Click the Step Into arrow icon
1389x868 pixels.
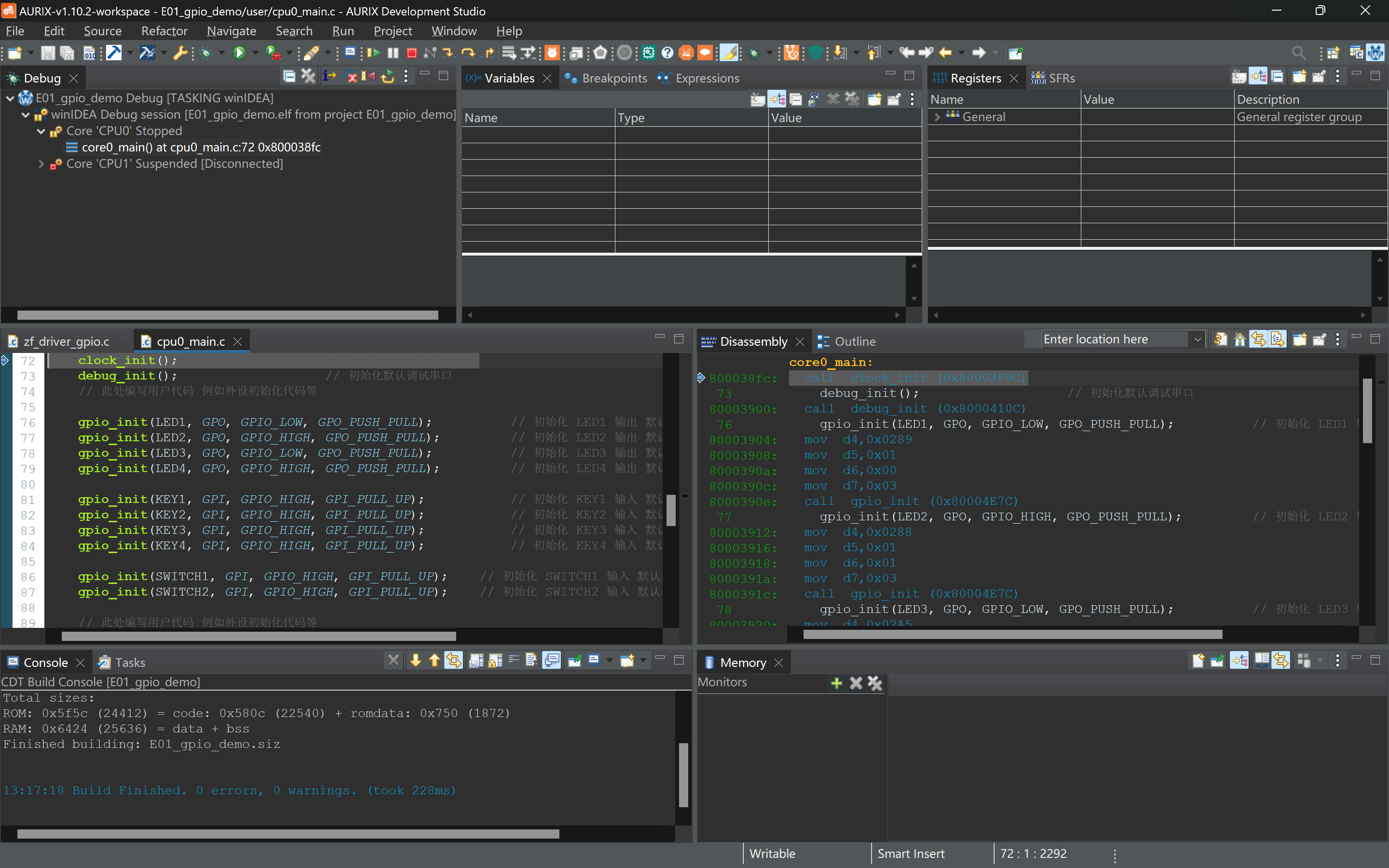pos(448,53)
